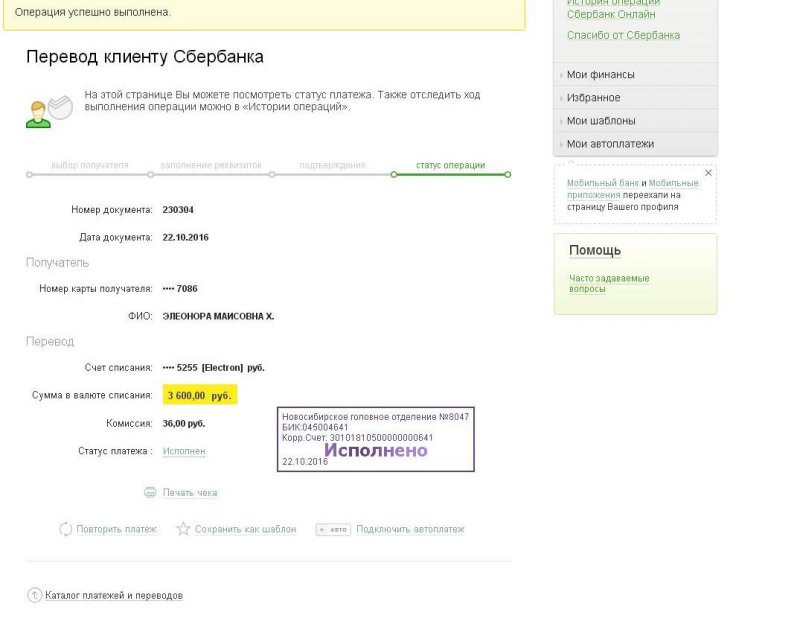Select the подтверждение step

coord(332,165)
